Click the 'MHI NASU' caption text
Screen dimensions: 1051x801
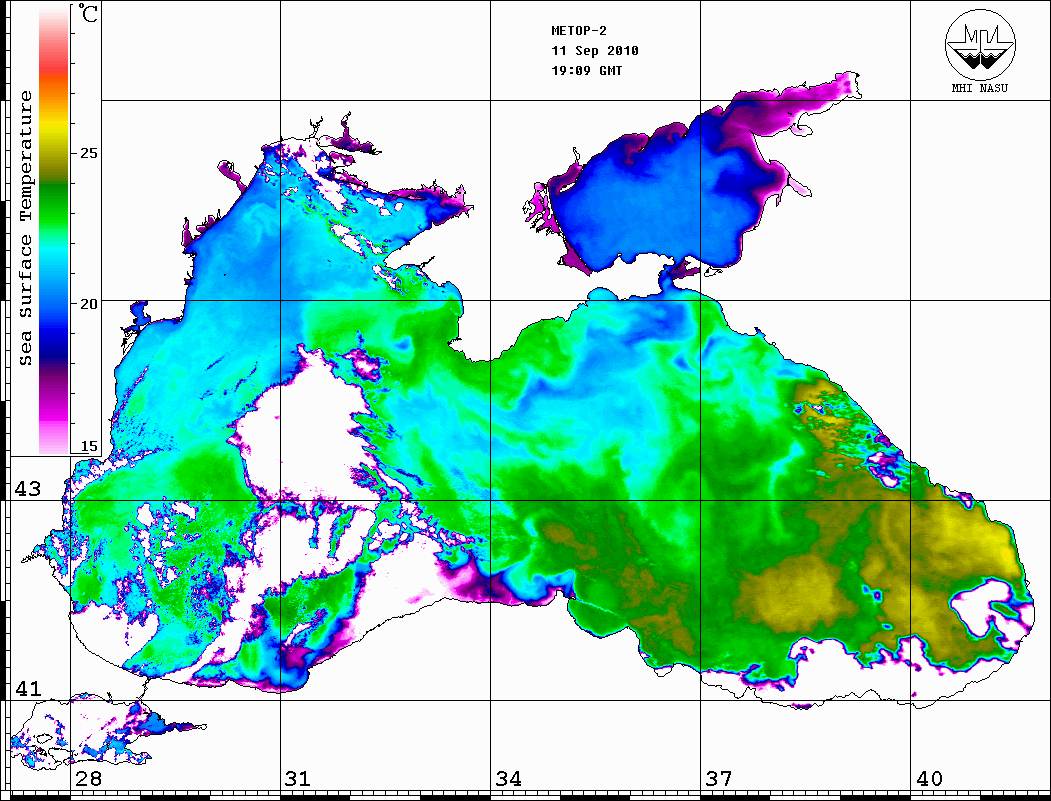(979, 88)
